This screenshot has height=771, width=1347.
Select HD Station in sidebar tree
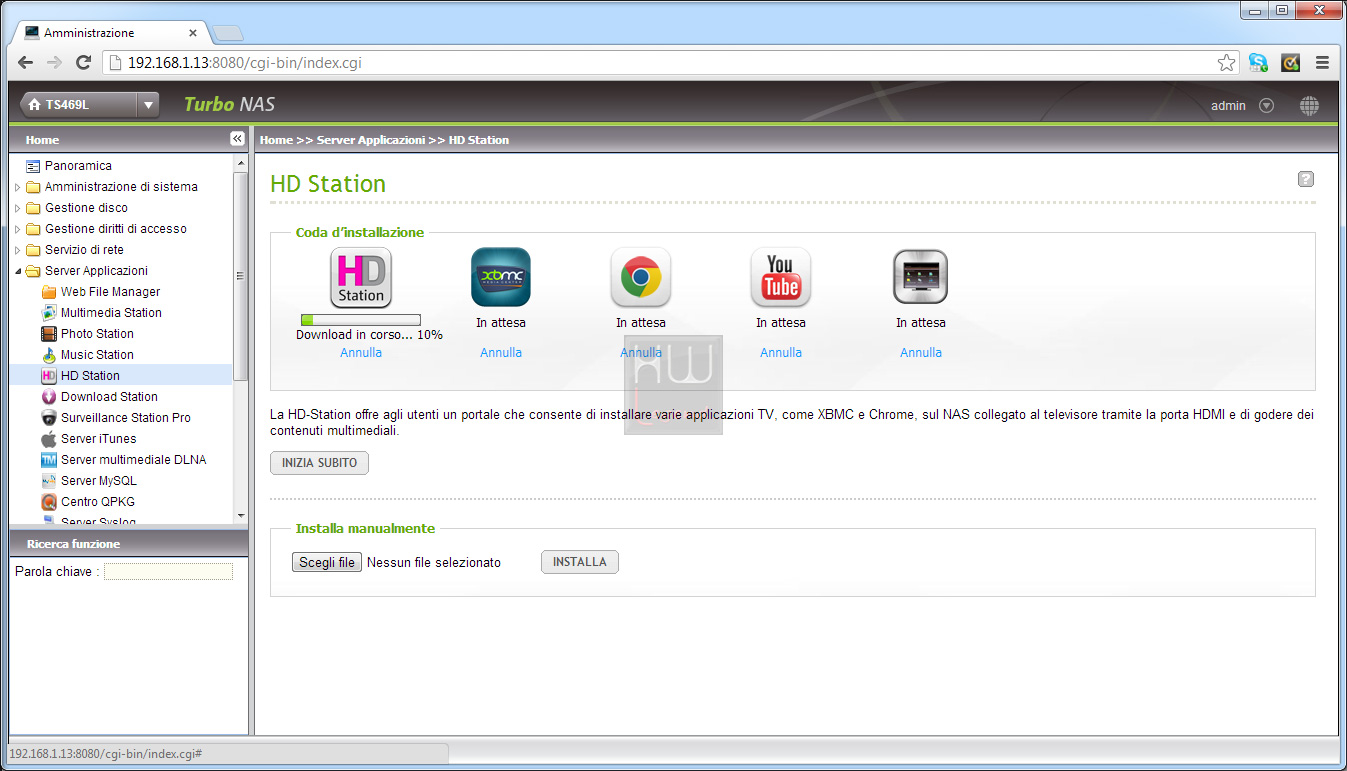coord(90,376)
